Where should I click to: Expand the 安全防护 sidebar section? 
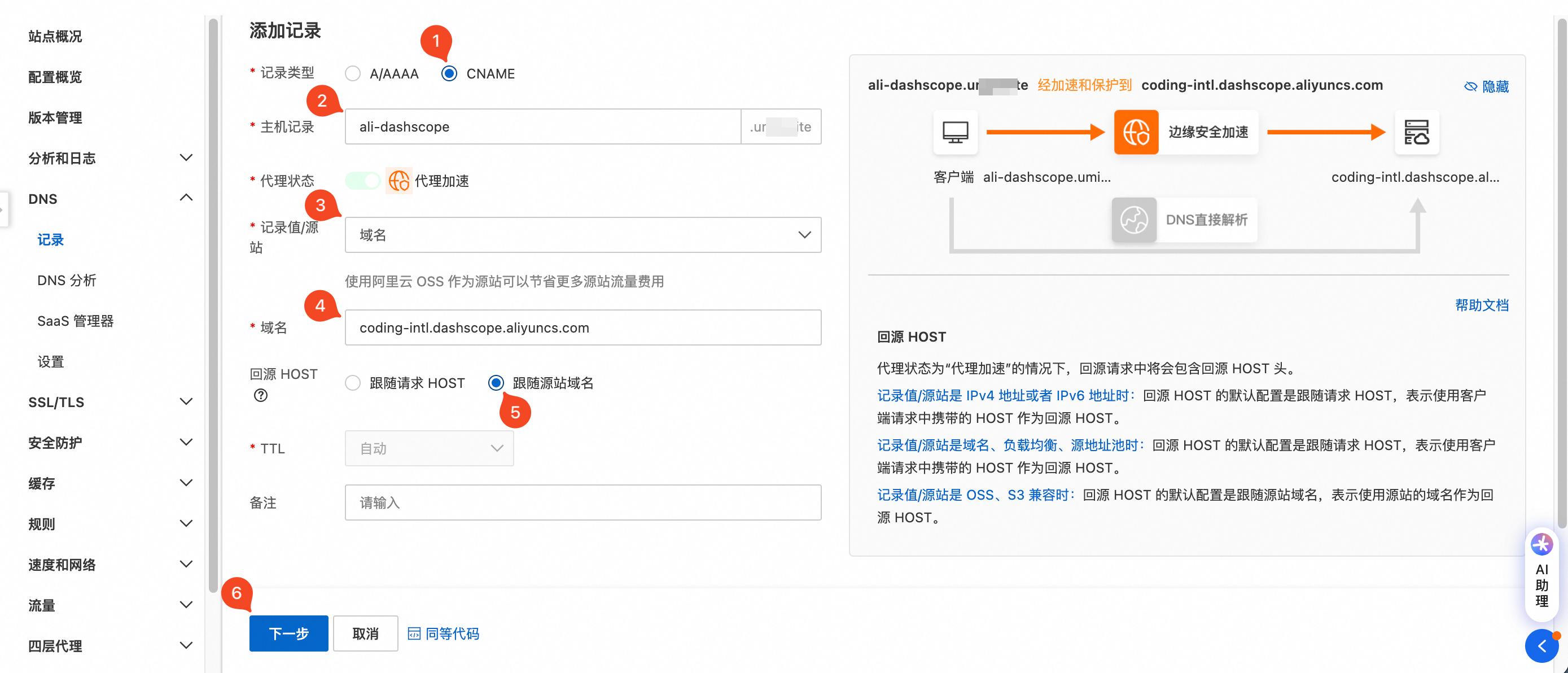click(x=186, y=443)
